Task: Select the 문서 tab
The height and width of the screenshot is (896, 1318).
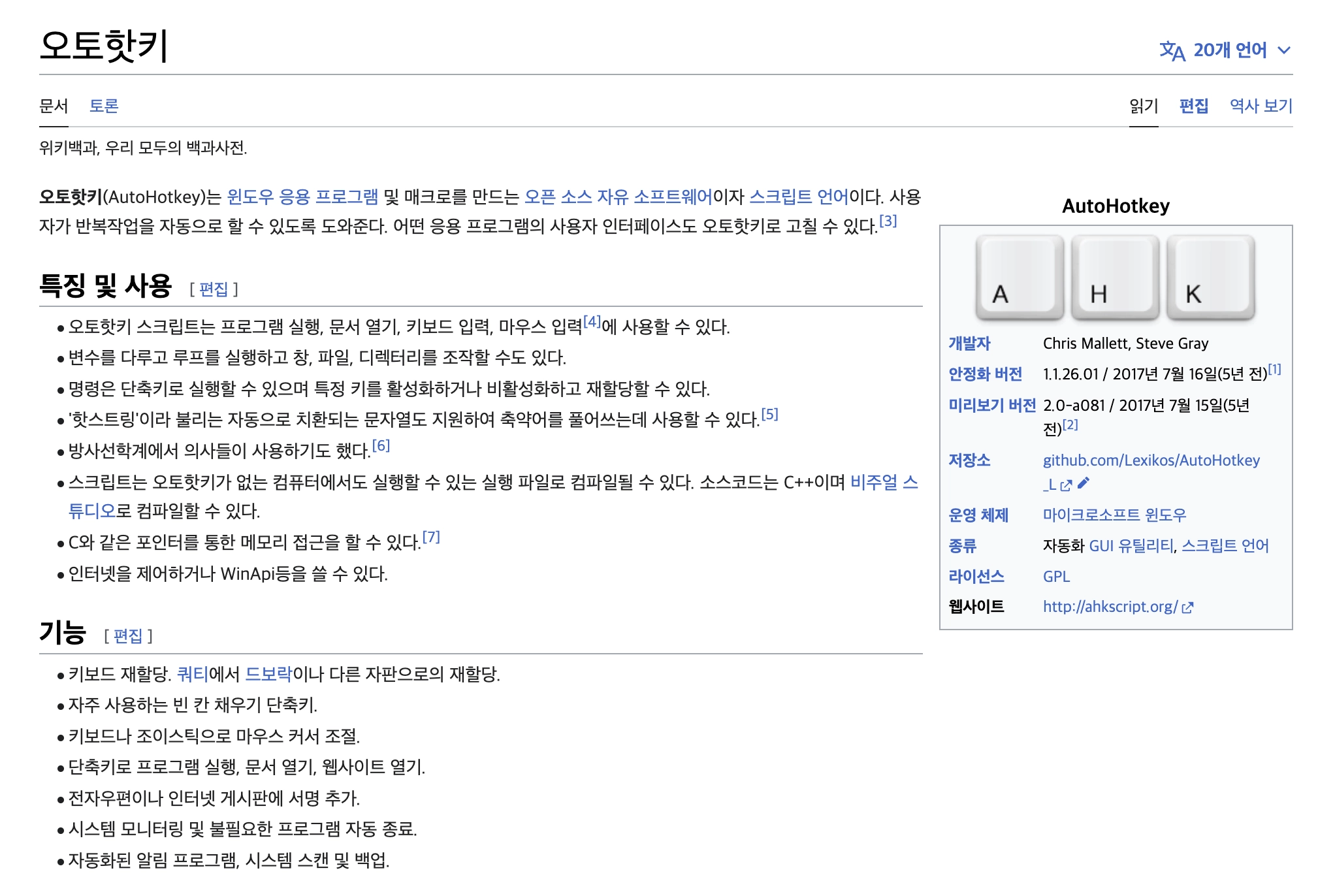Action: coord(54,106)
